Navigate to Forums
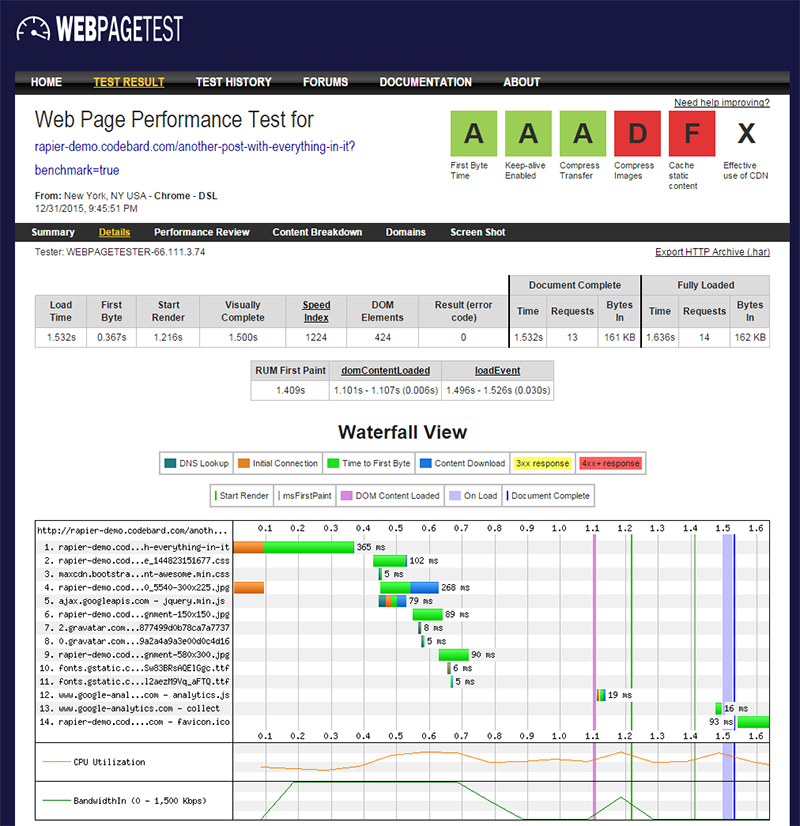The height and width of the screenshot is (826, 800). (325, 82)
